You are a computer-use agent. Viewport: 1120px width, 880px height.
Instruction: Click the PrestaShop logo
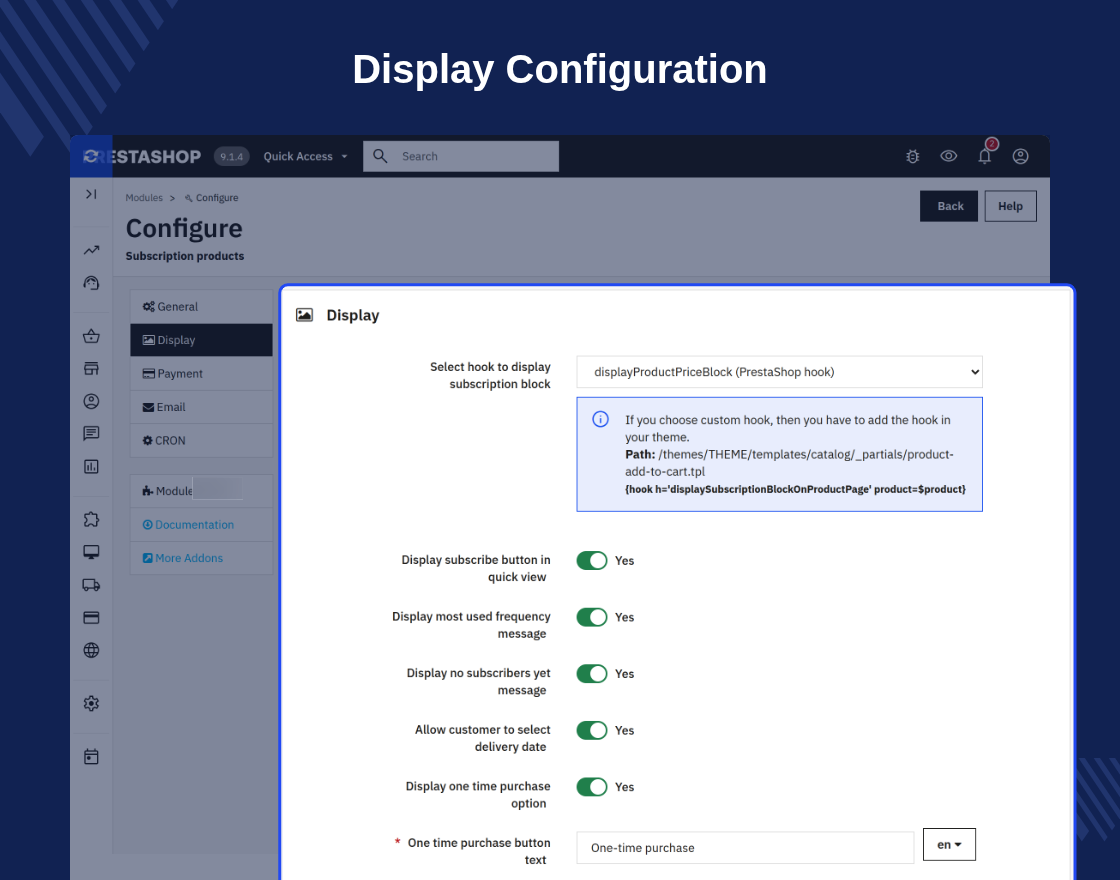142,156
